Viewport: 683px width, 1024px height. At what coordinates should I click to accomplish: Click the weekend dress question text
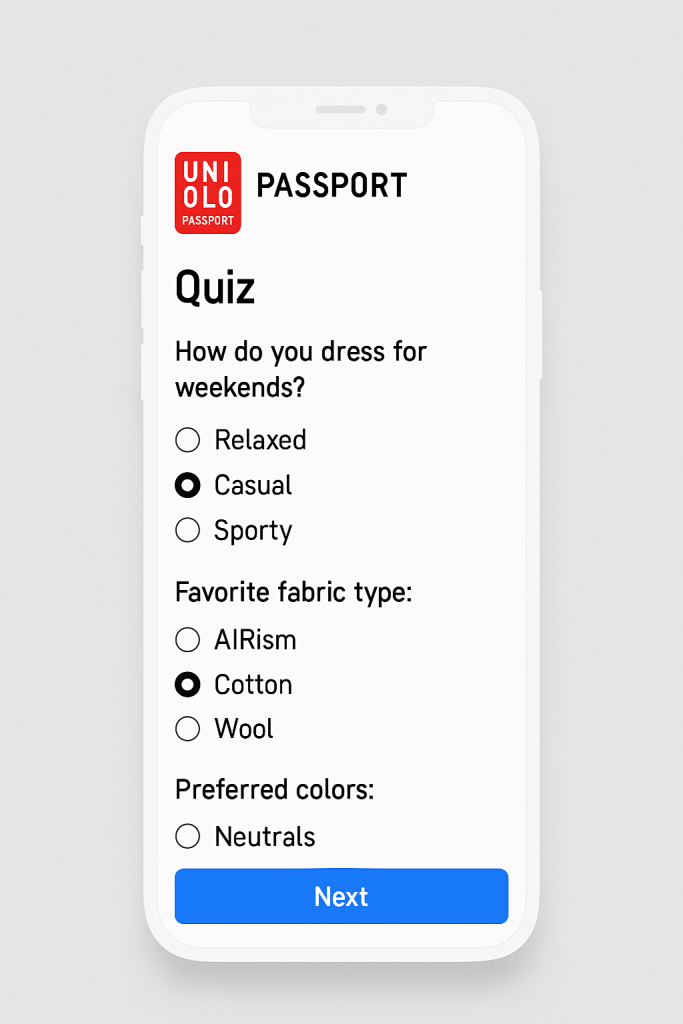pyautogui.click(x=300, y=369)
